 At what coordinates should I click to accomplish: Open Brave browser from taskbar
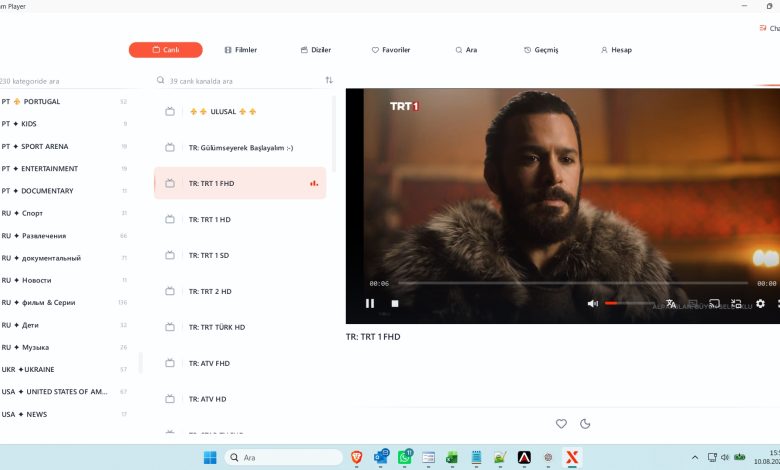(356, 458)
